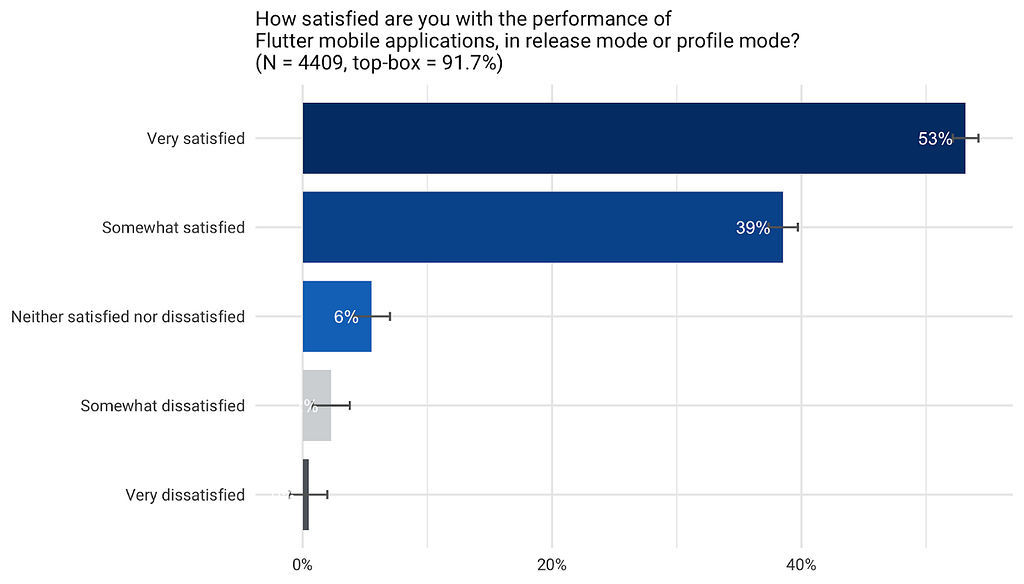
Task: Click the N = 4409 top-box subtitle
Action: point(379,63)
